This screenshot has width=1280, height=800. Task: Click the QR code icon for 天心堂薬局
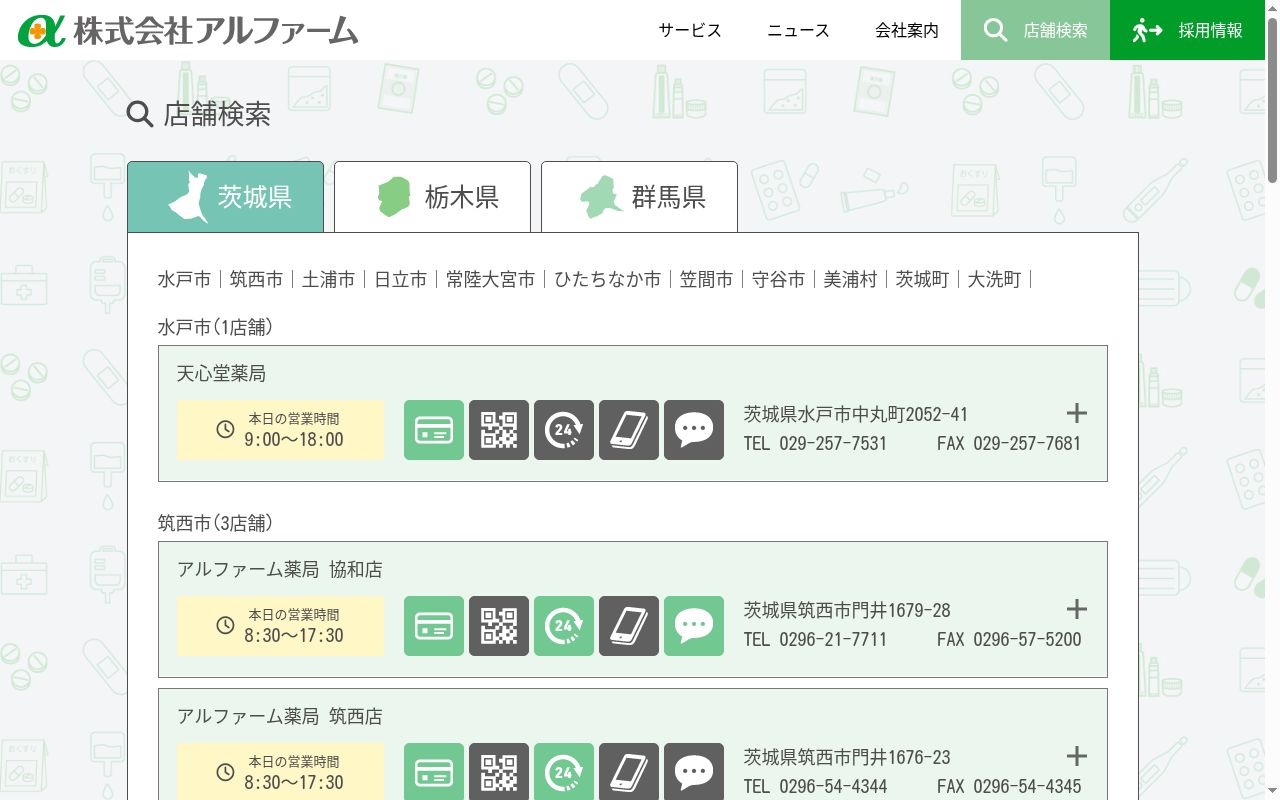pos(499,430)
